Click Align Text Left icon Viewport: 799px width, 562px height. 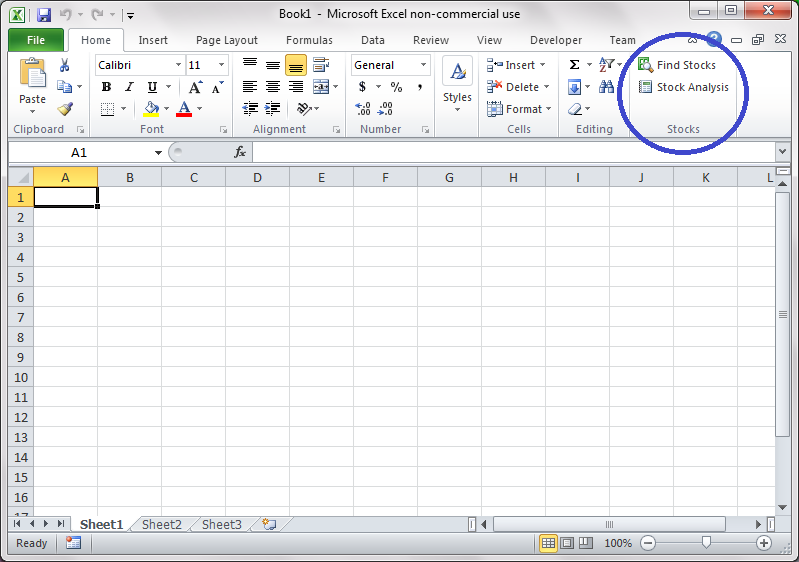pyautogui.click(x=250, y=87)
